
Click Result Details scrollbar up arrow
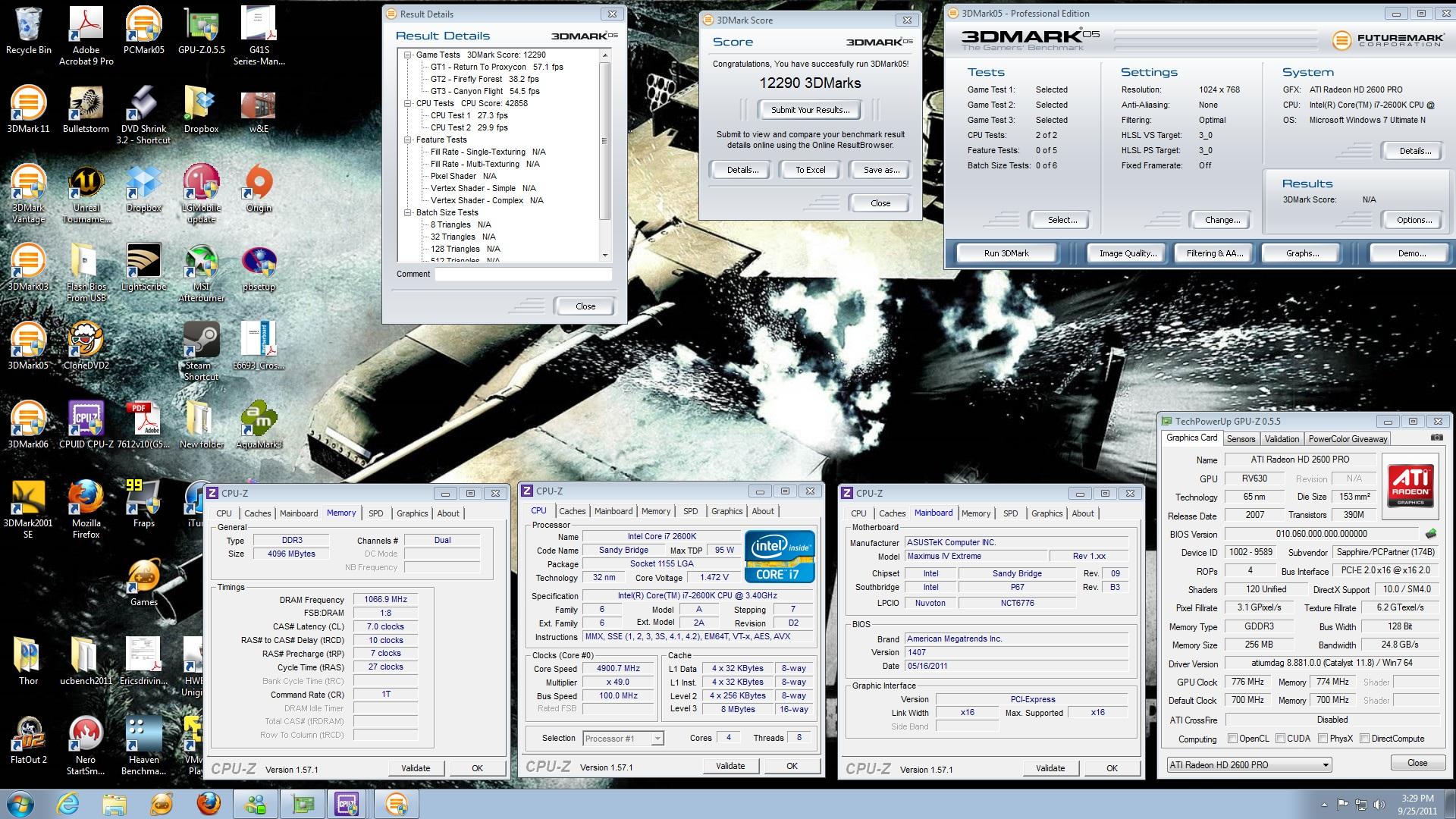coord(604,55)
